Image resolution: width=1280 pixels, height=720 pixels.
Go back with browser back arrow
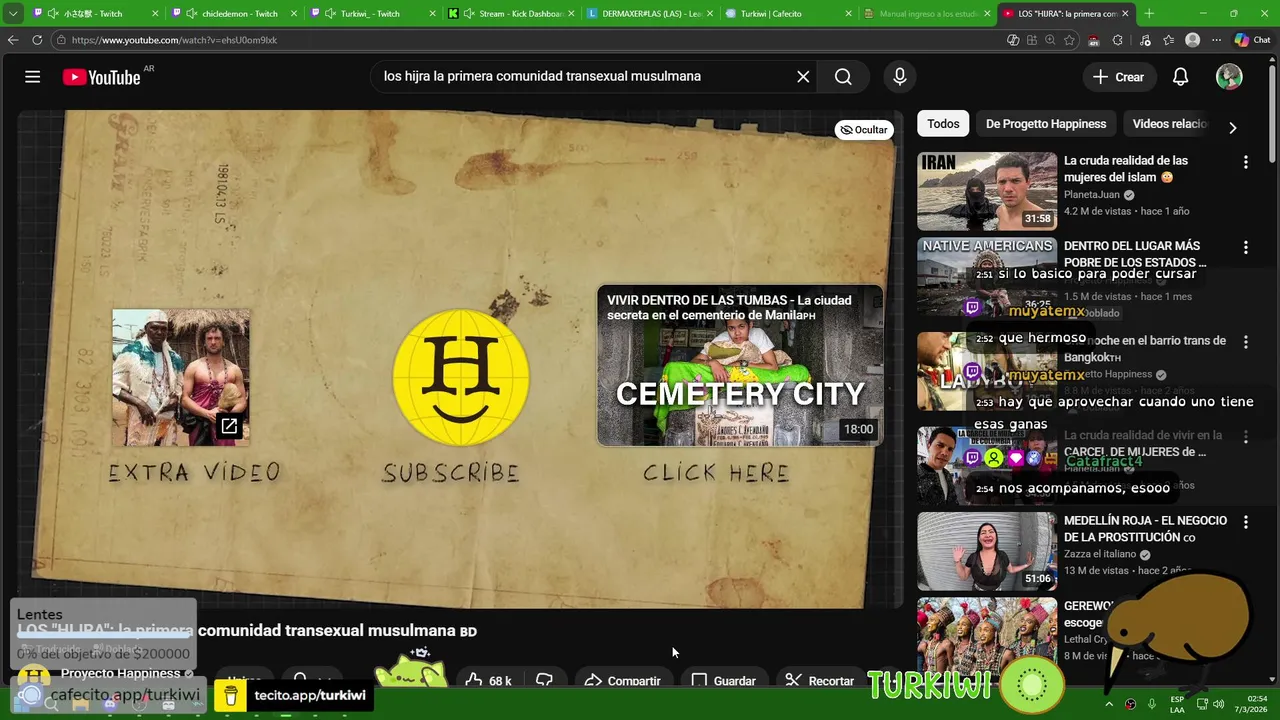[x=13, y=40]
